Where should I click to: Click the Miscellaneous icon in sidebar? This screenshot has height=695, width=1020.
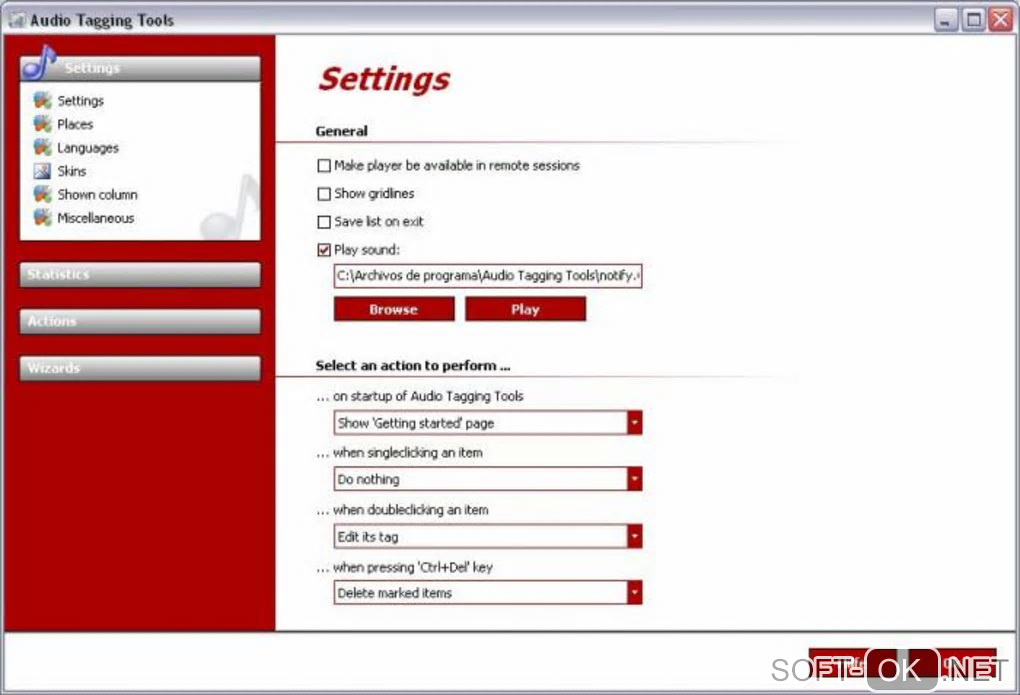(x=42, y=217)
